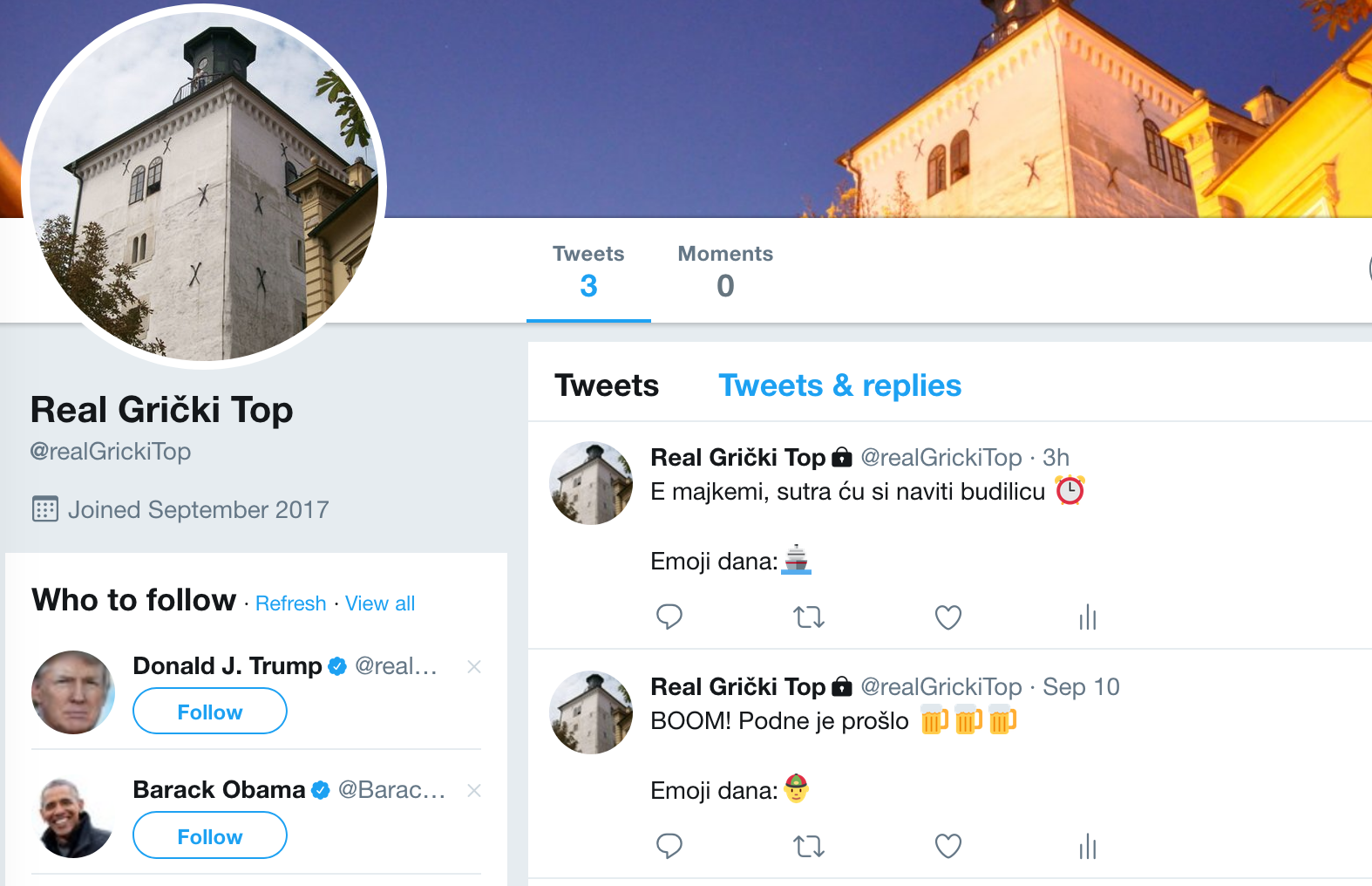Like the BOOM! Podne tweet
Viewport: 1372px width, 886px height.
pyautogui.click(x=947, y=846)
